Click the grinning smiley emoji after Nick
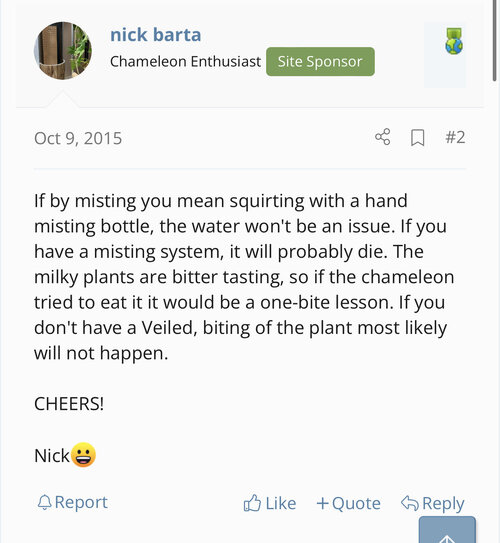 (83, 455)
